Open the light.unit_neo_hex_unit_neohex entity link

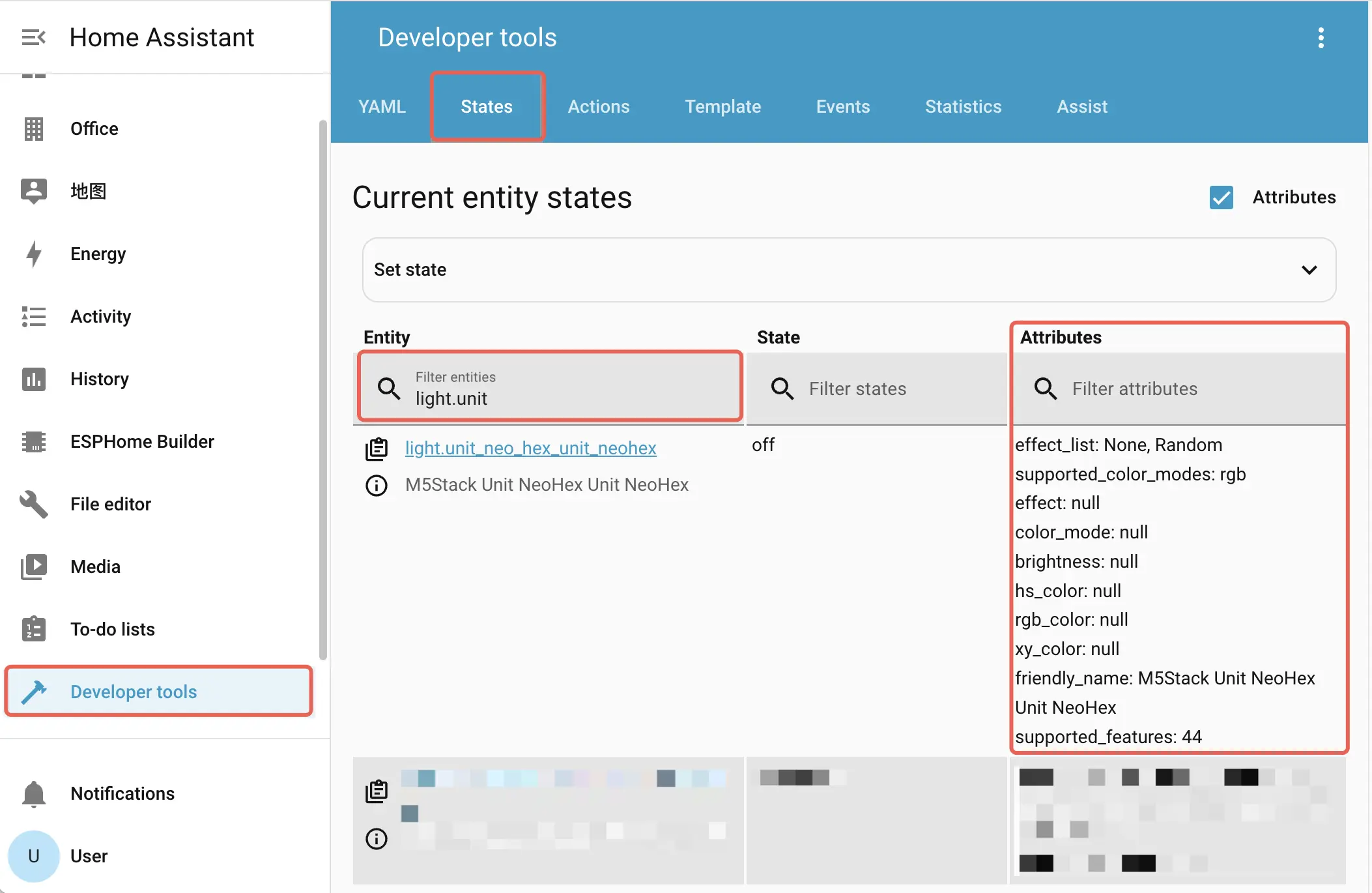point(530,448)
